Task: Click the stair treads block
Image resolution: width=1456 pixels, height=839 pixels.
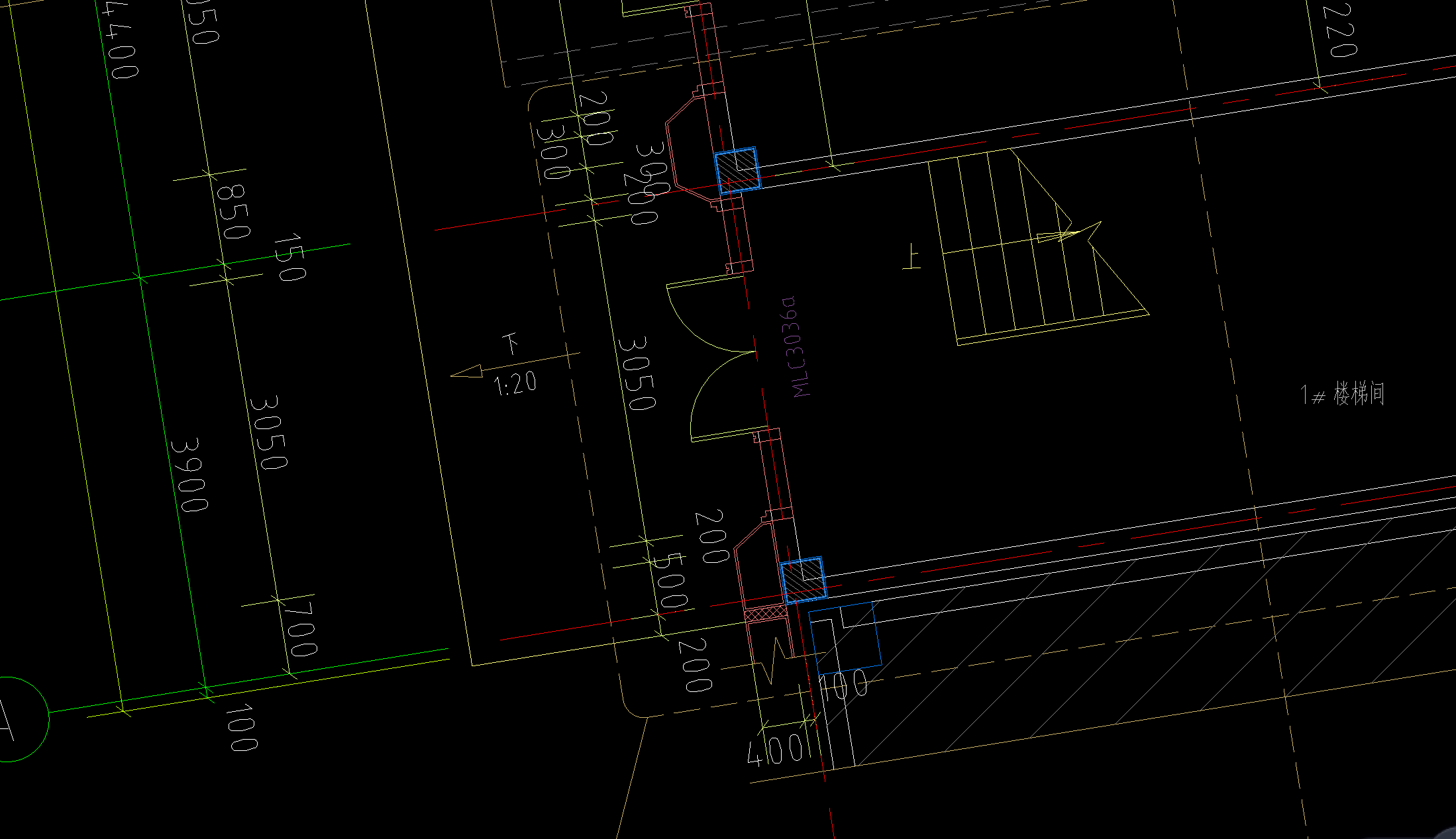Action: pos(1038,246)
